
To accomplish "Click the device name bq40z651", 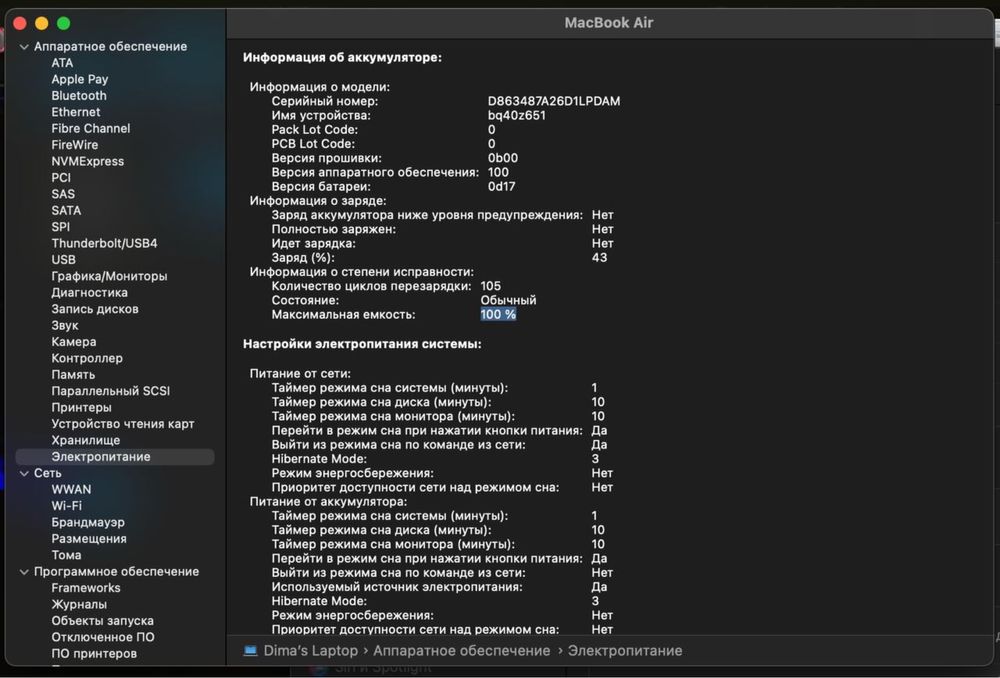I will [x=517, y=115].
